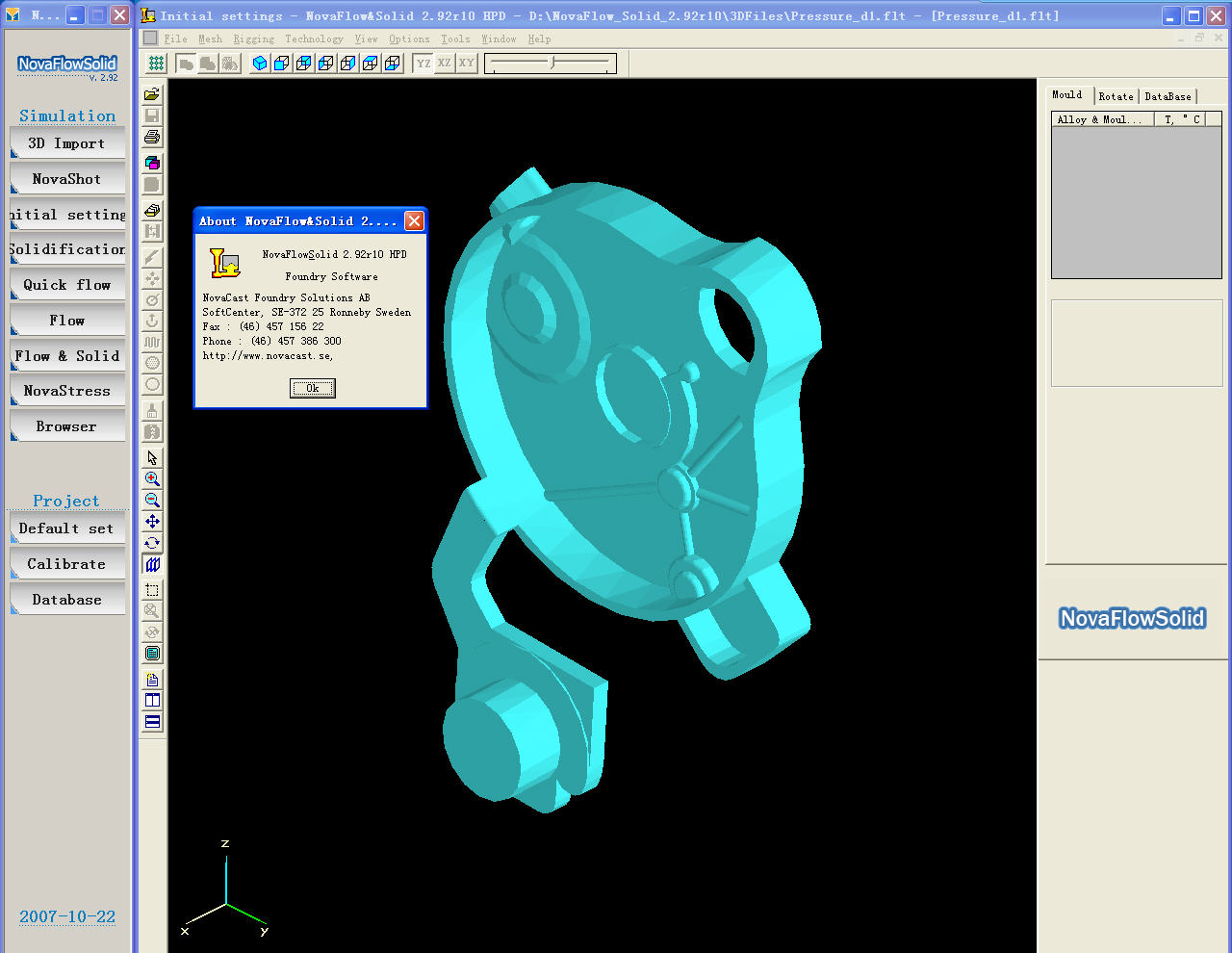Viewport: 1232px width, 953px height.
Task: Open the project Database button
Action: pyautogui.click(x=67, y=600)
